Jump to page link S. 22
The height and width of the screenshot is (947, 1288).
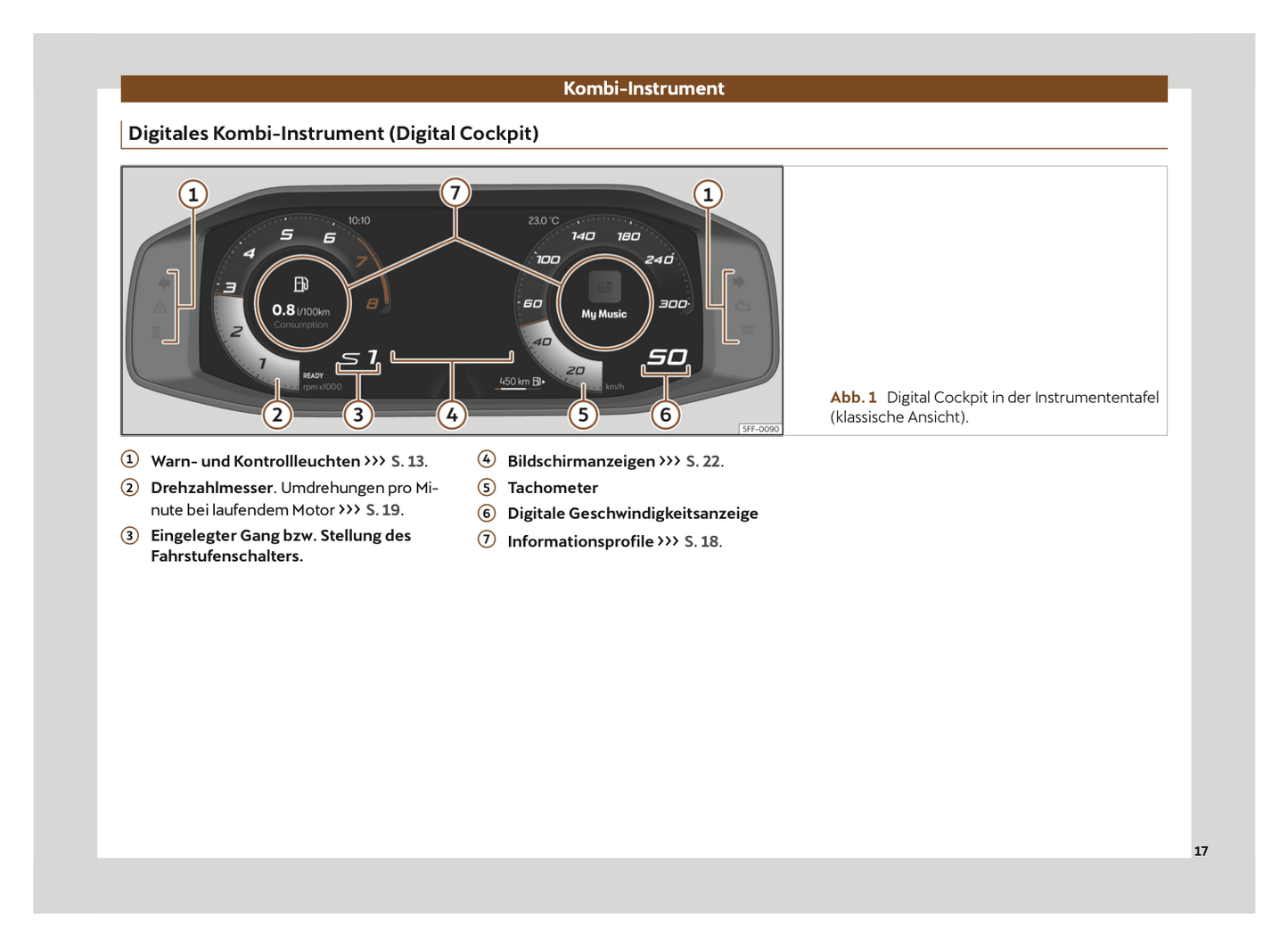(703, 462)
